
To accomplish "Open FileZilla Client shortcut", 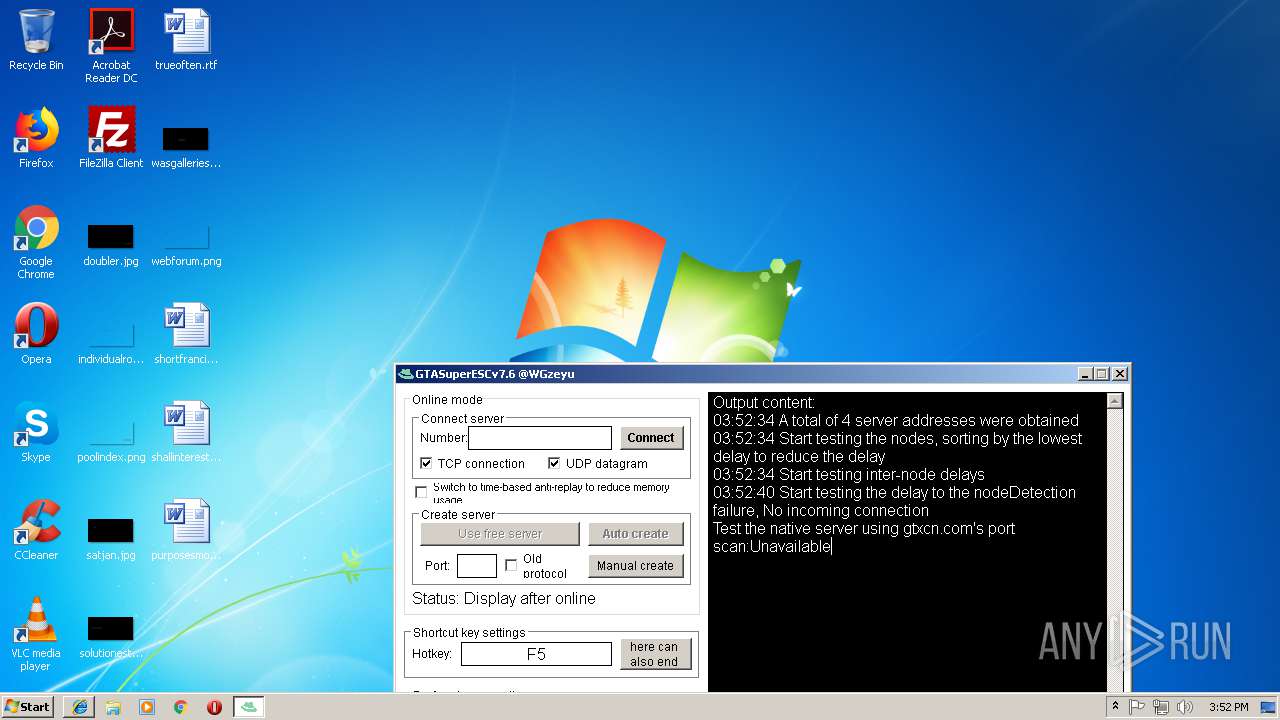I will [x=111, y=138].
